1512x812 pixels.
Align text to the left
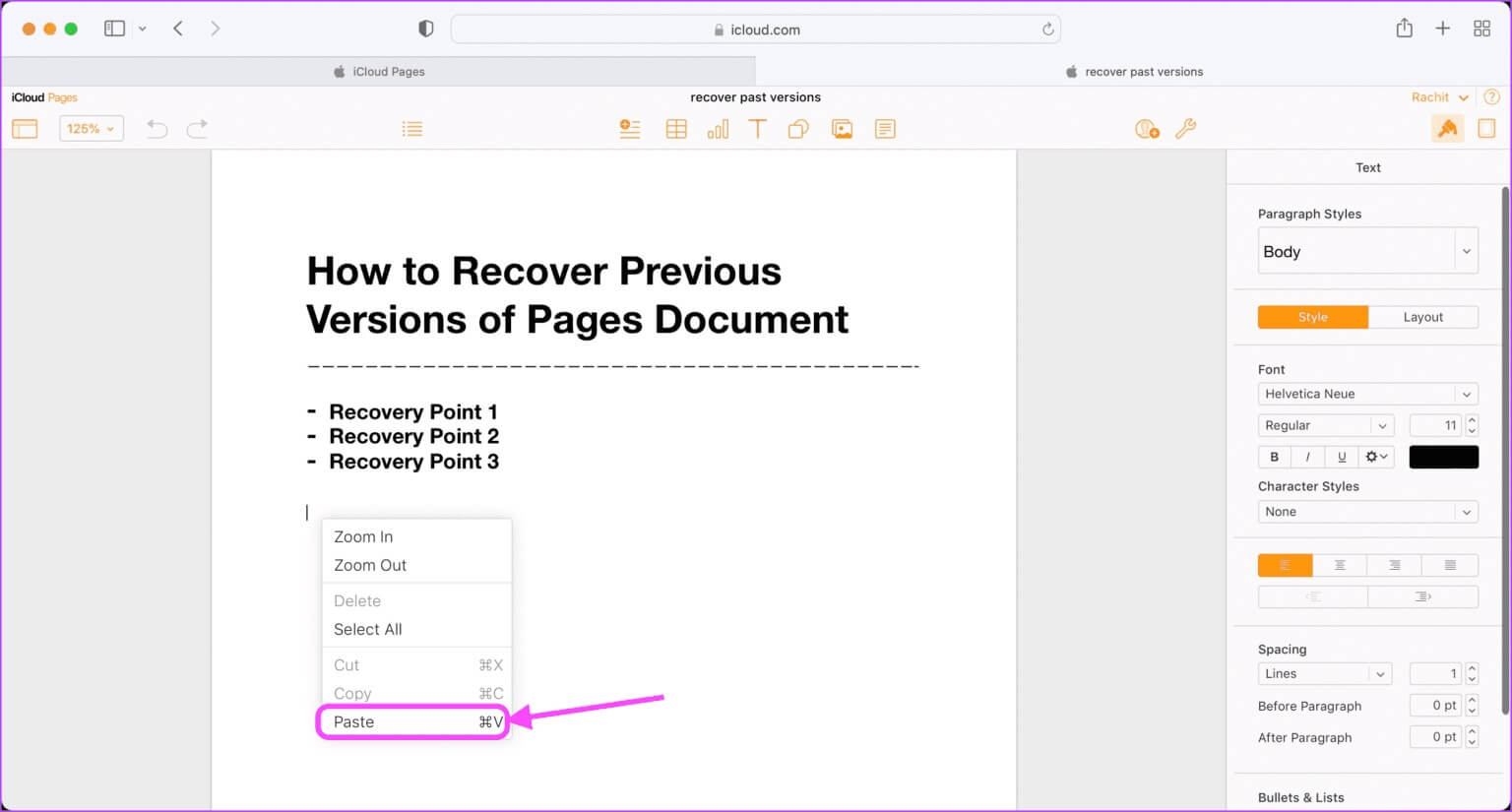[x=1285, y=565]
